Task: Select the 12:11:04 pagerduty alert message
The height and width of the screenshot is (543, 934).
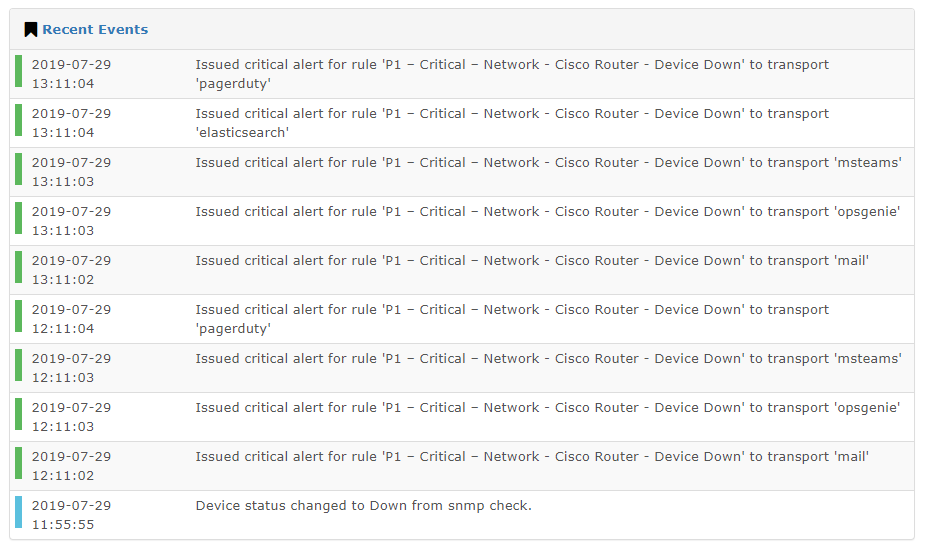Action: click(x=512, y=319)
